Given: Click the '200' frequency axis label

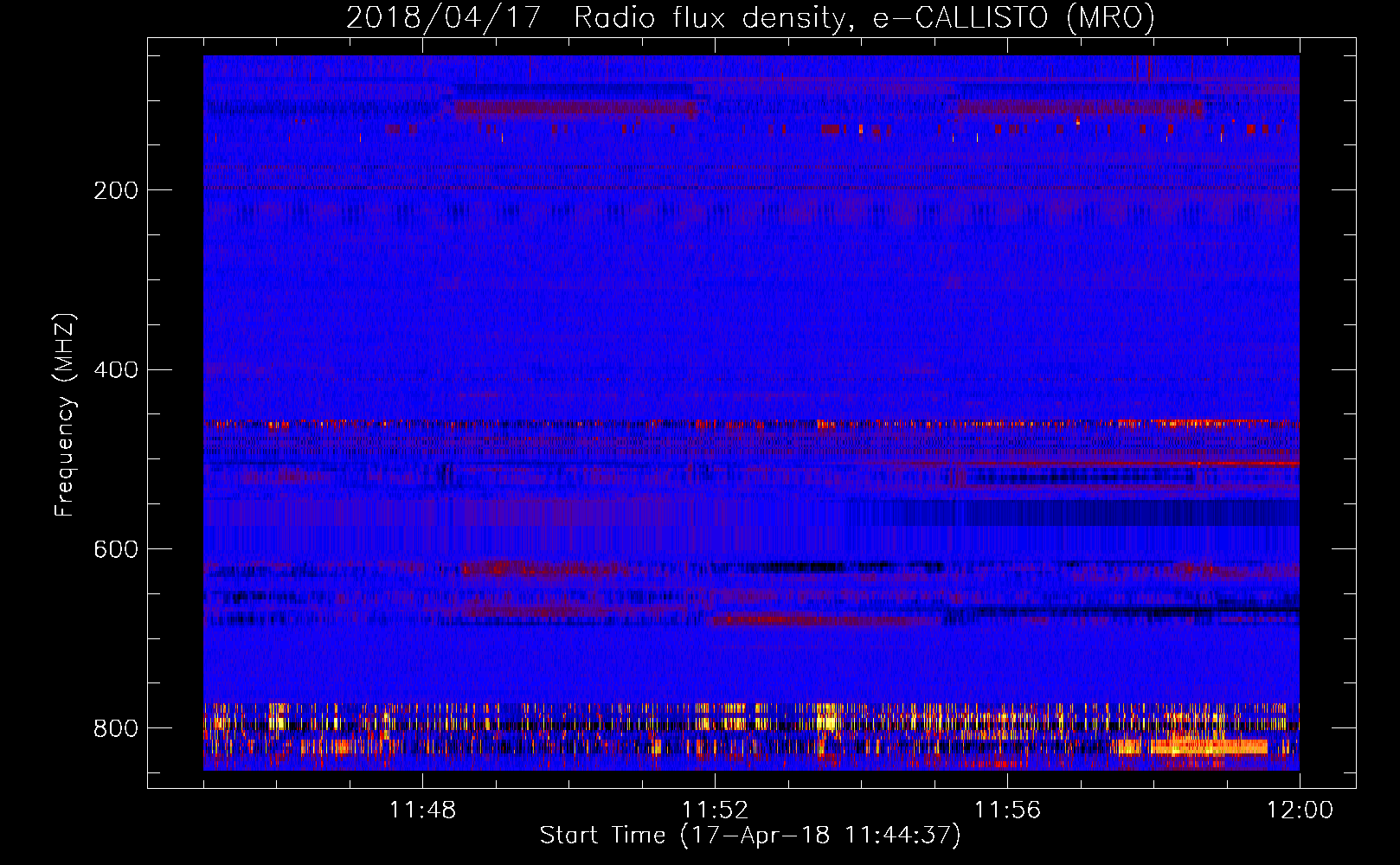Looking at the screenshot, I should (x=116, y=190).
